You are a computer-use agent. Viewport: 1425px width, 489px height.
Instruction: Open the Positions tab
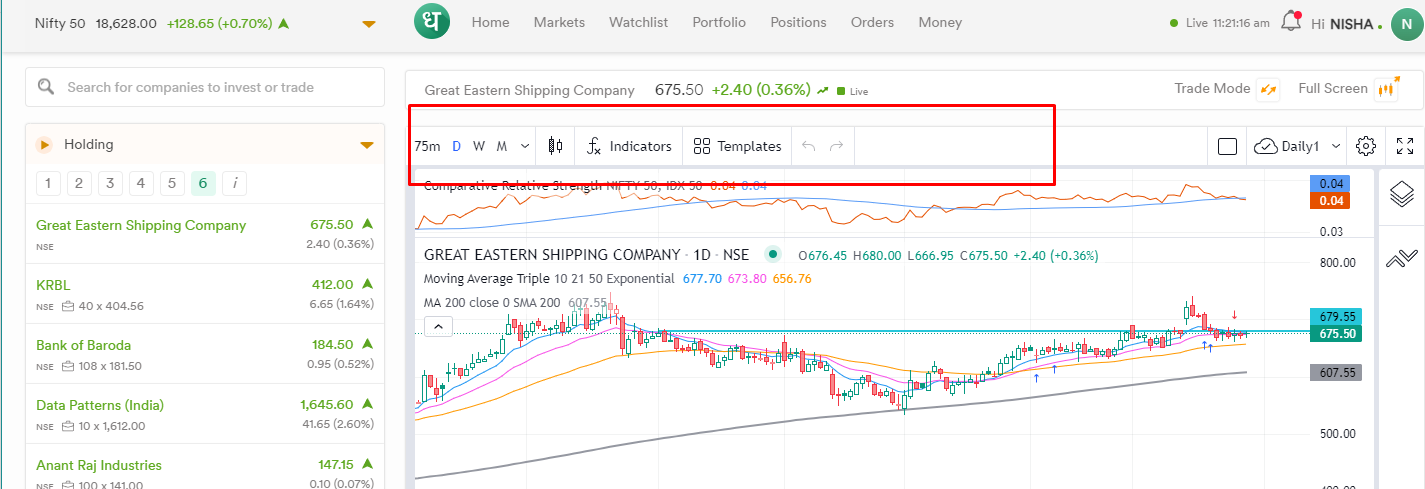(x=798, y=22)
